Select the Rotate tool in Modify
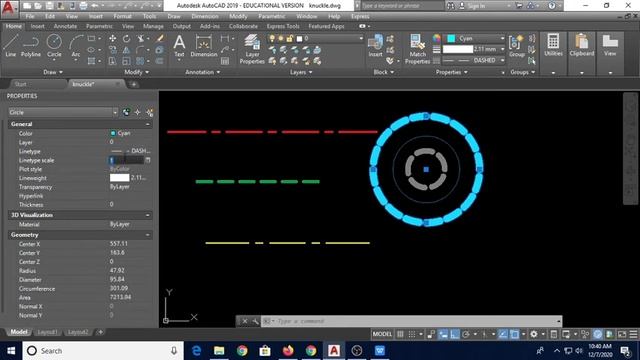This screenshot has width=640, height=360. coord(127,38)
